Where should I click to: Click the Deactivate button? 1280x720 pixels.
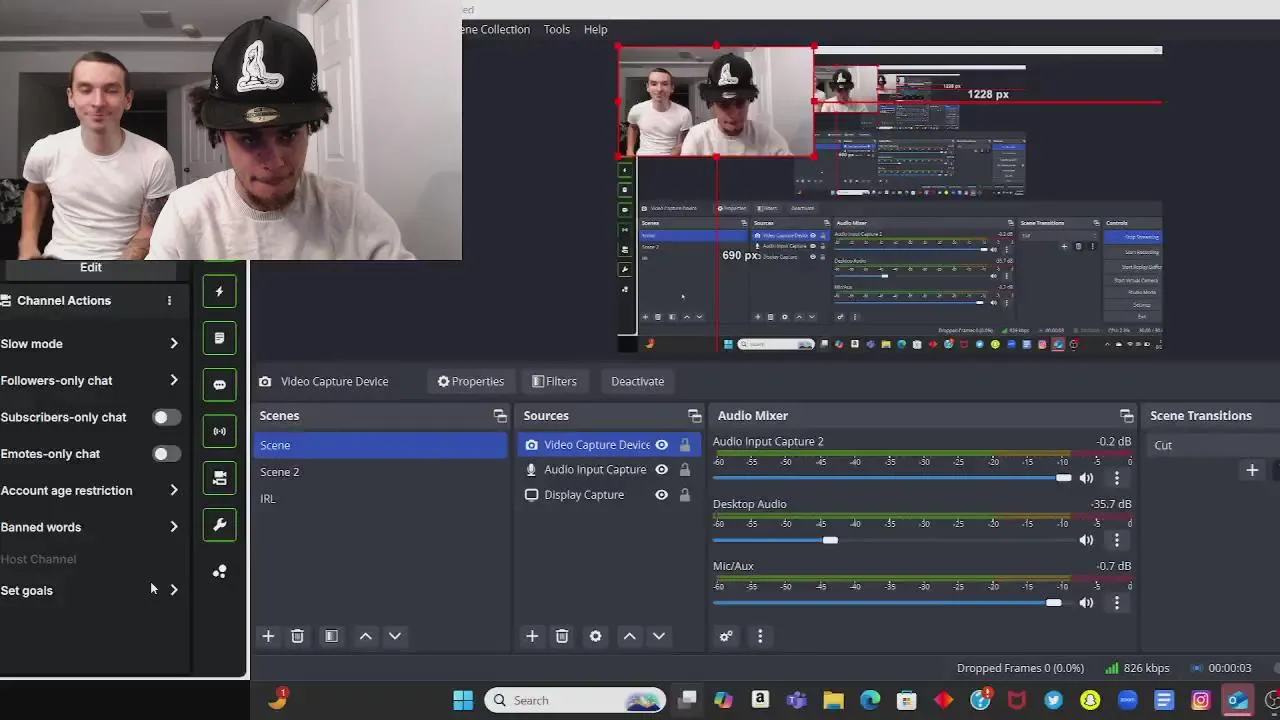coord(638,381)
